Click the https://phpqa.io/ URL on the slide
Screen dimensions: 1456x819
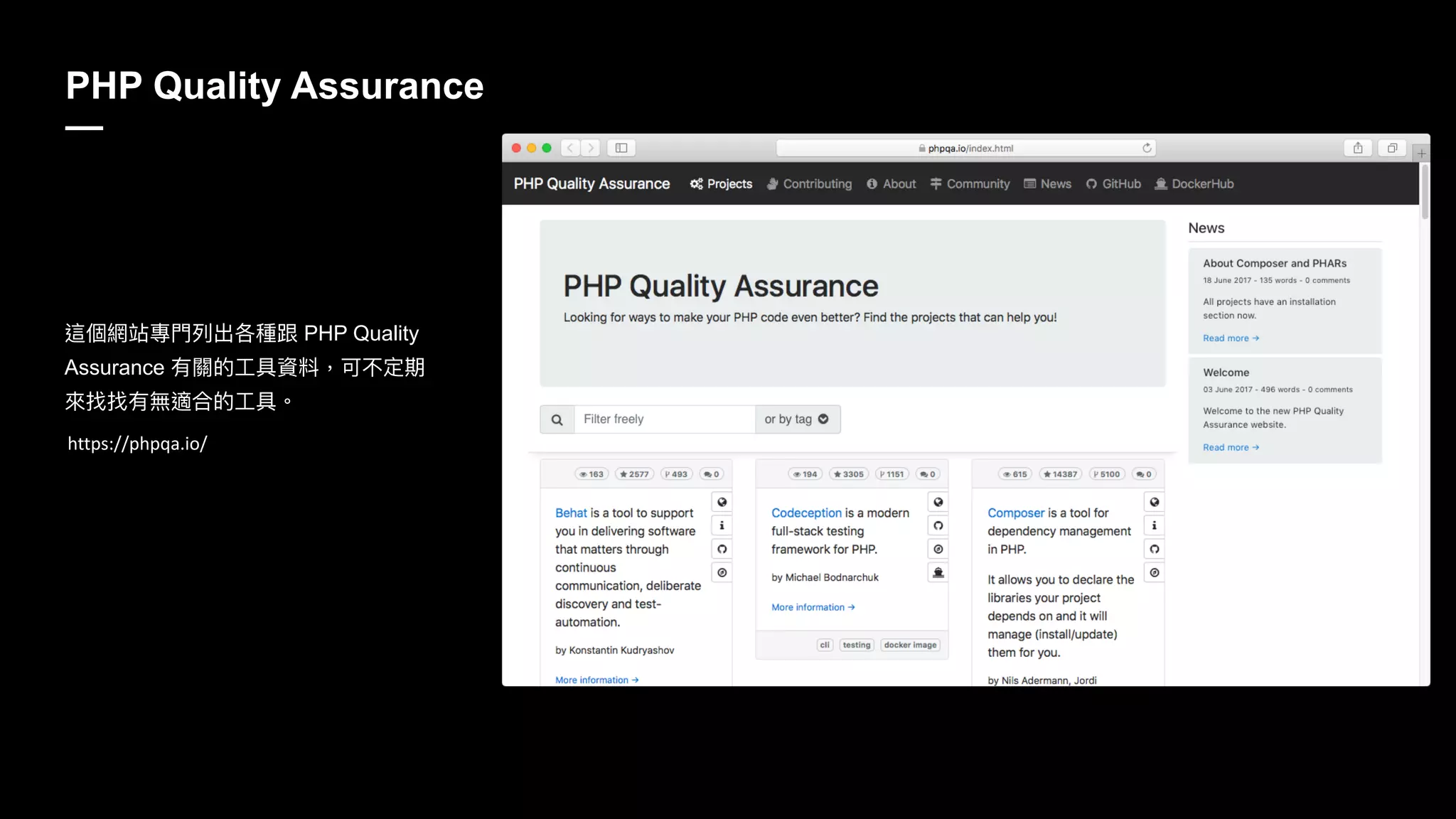pyautogui.click(x=137, y=444)
